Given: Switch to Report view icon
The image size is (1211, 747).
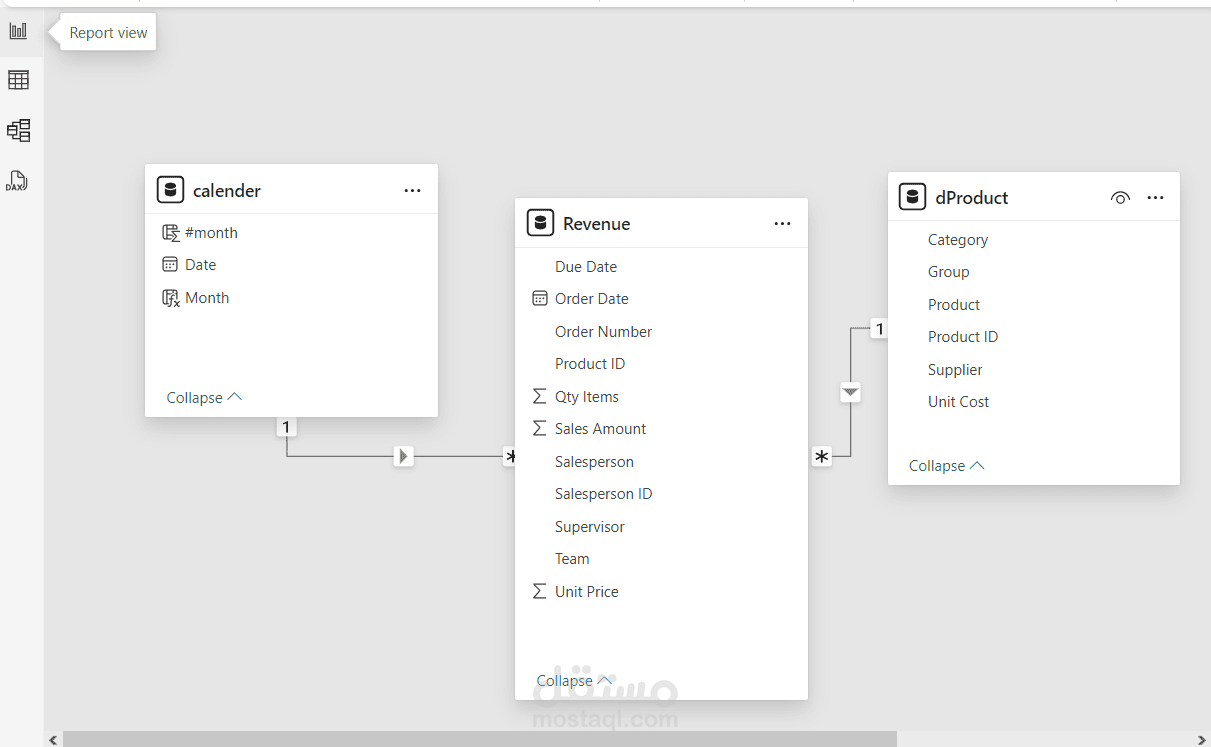Looking at the screenshot, I should pyautogui.click(x=19, y=31).
